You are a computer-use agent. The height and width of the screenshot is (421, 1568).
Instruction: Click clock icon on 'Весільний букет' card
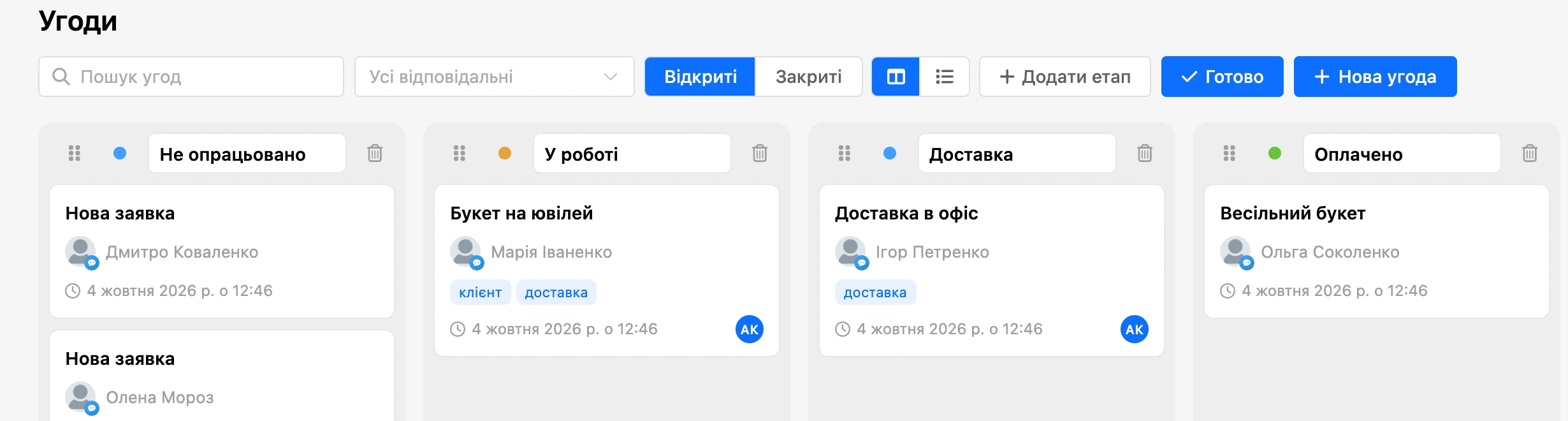(1228, 291)
